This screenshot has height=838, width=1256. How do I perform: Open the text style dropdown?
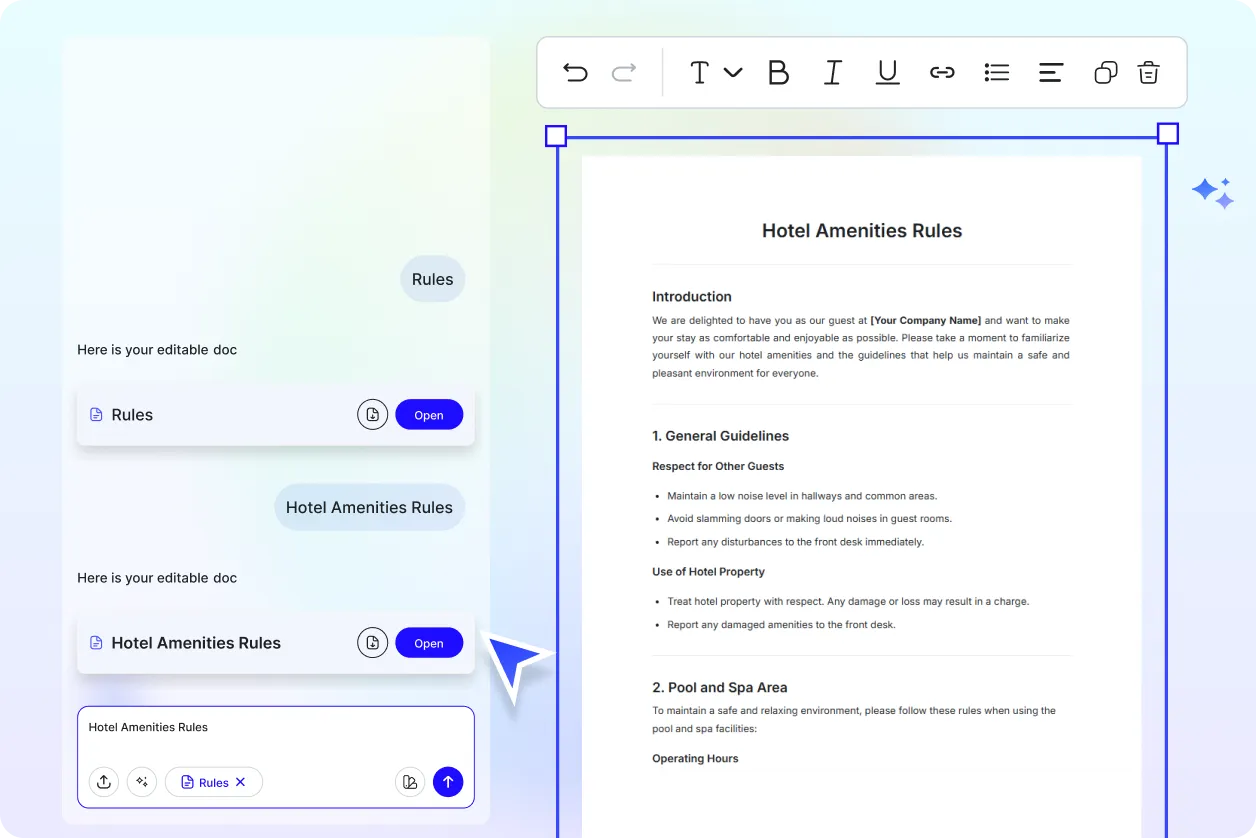tap(715, 72)
